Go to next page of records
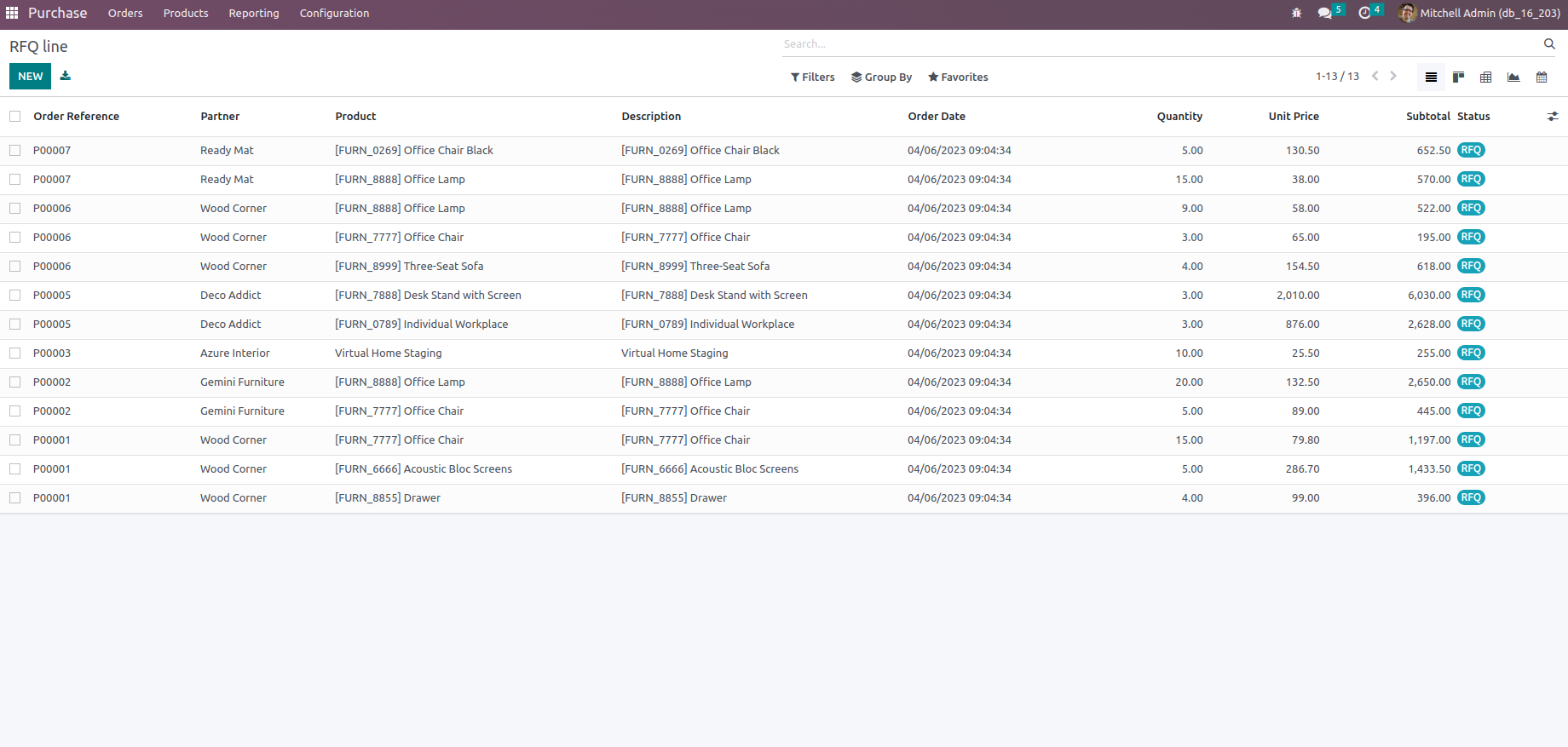This screenshot has height=747, width=1568. click(1393, 77)
